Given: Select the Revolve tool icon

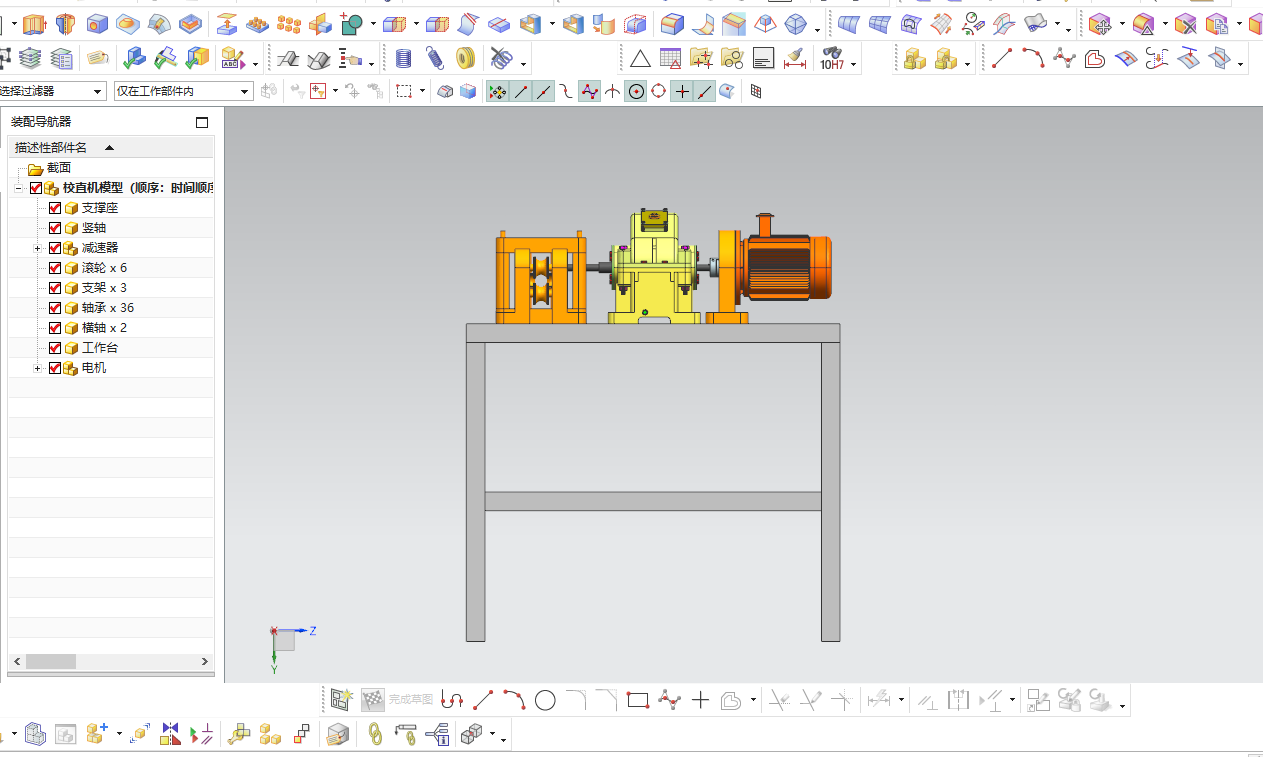Looking at the screenshot, I should tap(66, 22).
